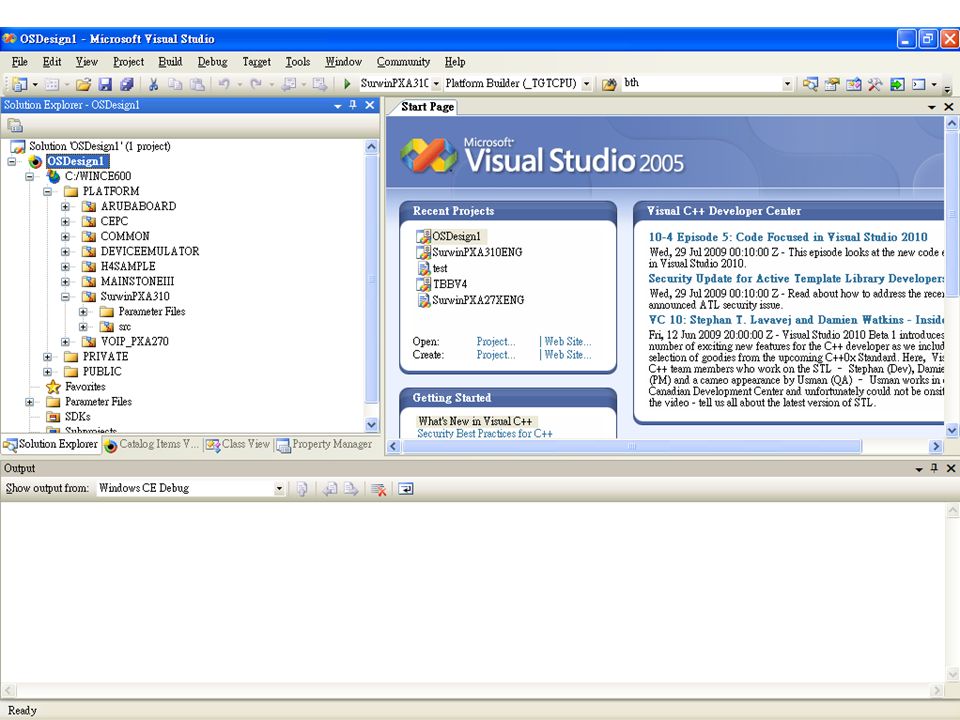Select the DEVICEEMULATOR tree item
The height and width of the screenshot is (720, 960).
tap(149, 252)
